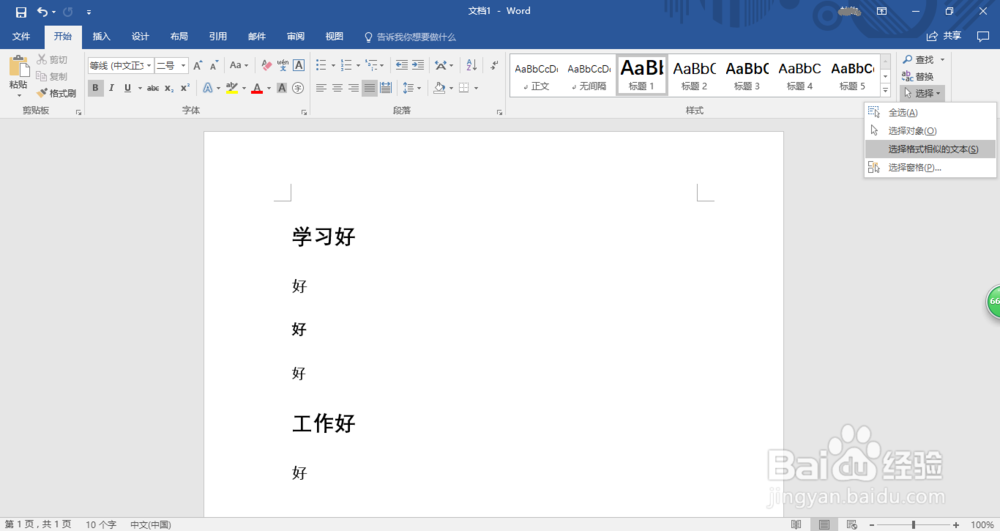Toggle Underline formatting
Image resolution: width=1000 pixels, height=531 pixels.
[128, 88]
